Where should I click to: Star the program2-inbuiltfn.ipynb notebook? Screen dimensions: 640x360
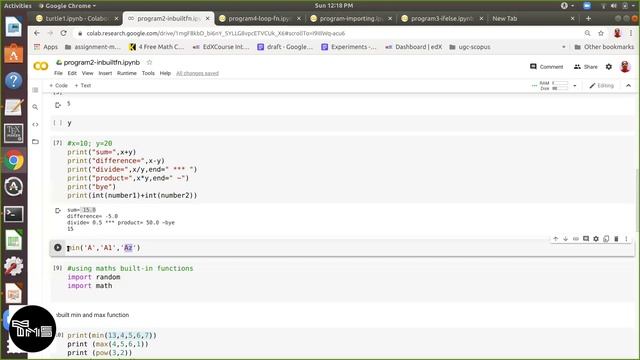149,62
